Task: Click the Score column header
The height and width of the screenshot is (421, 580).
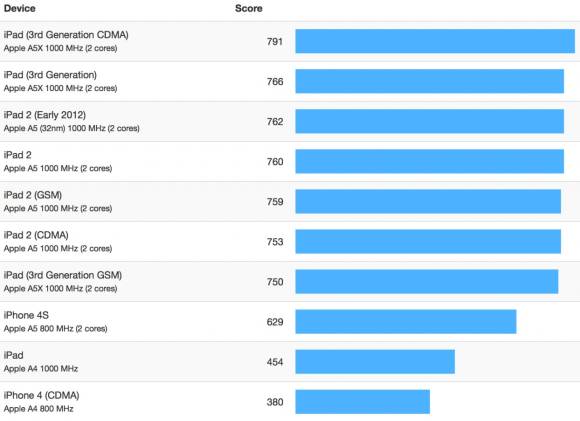Action: pyautogui.click(x=249, y=8)
